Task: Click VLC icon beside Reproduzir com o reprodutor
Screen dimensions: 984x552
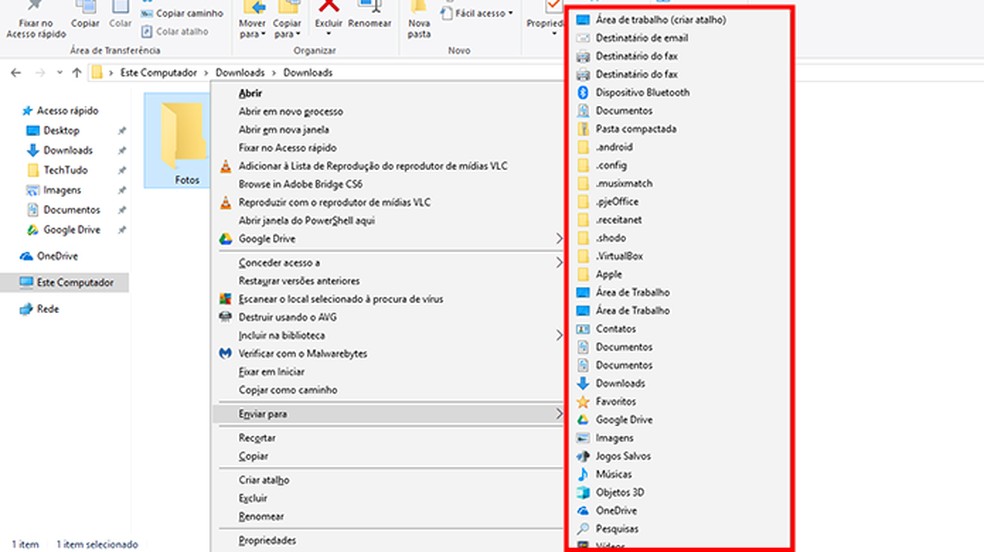Action: tap(225, 203)
